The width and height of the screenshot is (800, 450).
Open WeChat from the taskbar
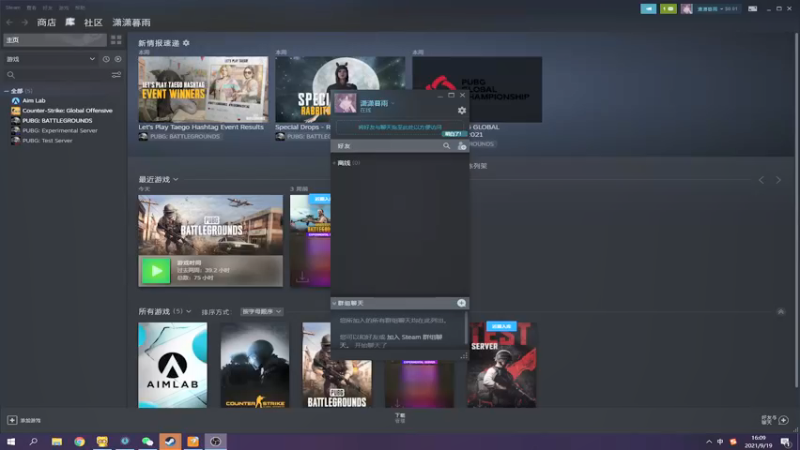[147, 441]
